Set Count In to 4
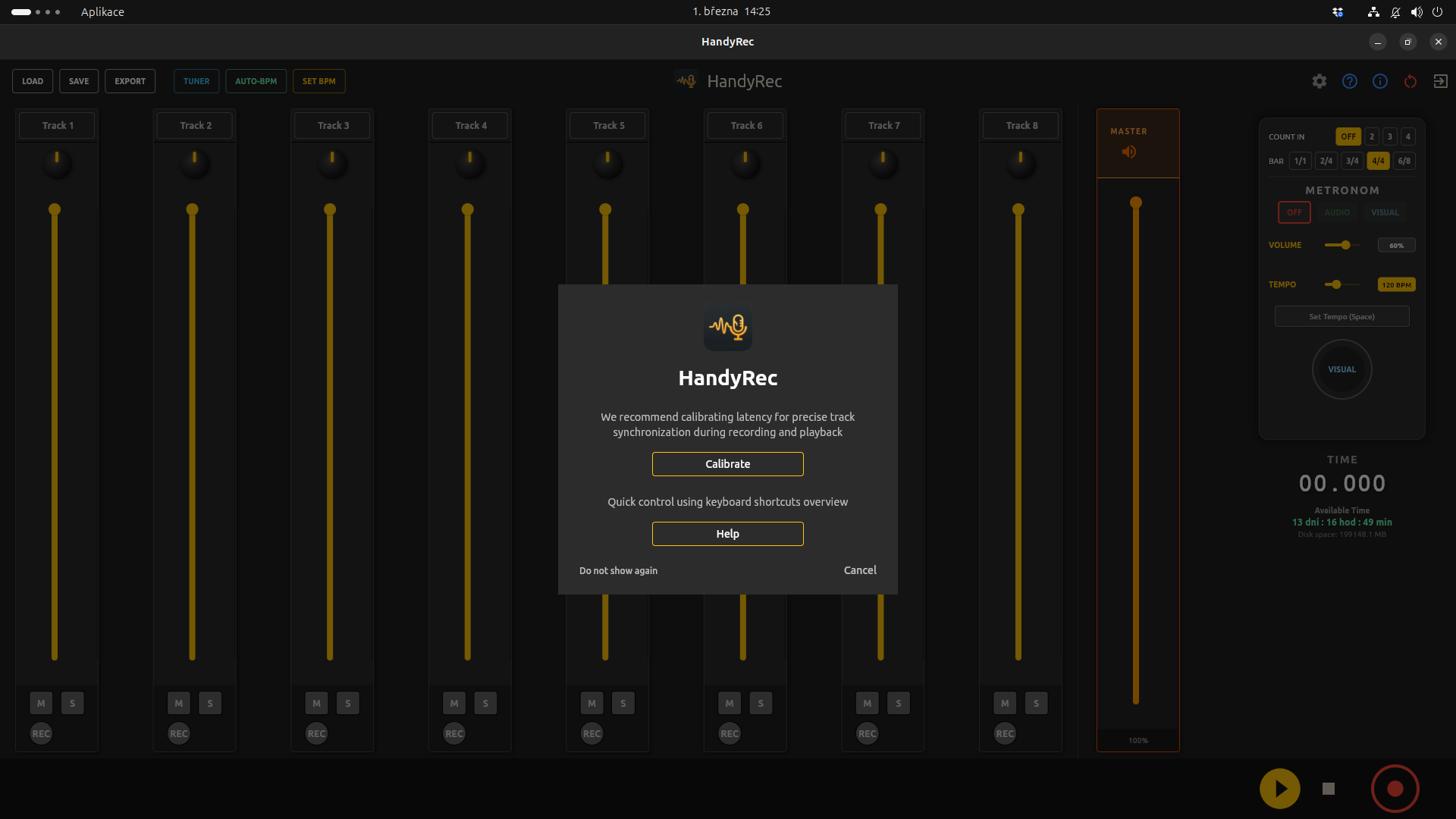The height and width of the screenshot is (819, 1456). tap(1407, 136)
